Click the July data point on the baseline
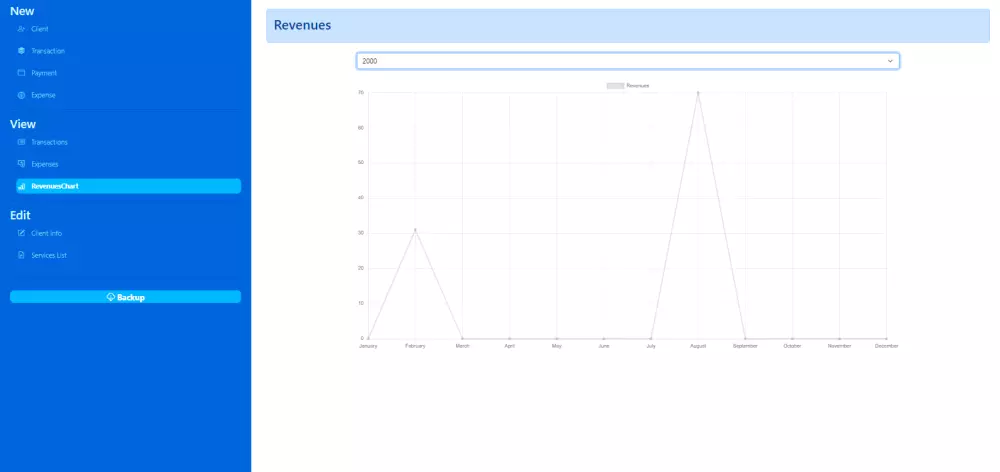 [651, 338]
